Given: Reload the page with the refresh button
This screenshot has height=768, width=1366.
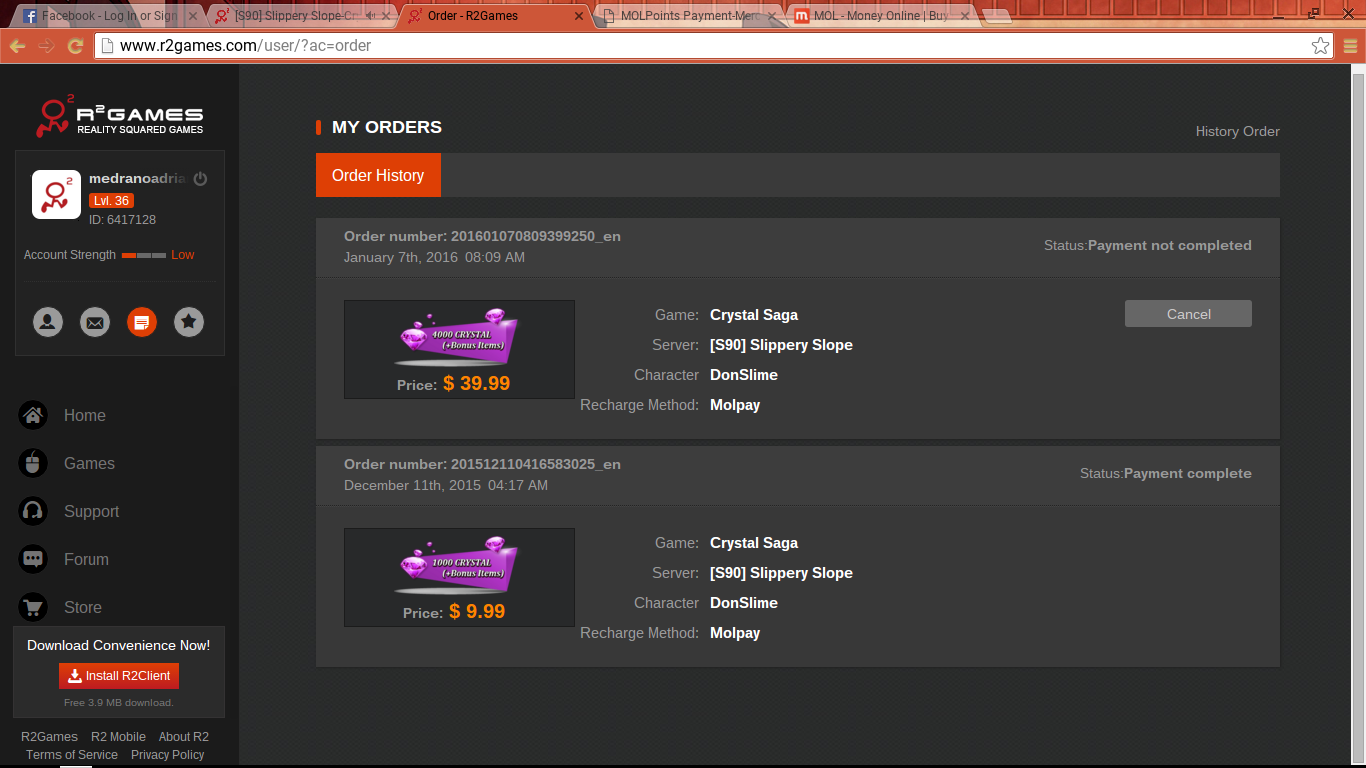Looking at the screenshot, I should (x=75, y=46).
